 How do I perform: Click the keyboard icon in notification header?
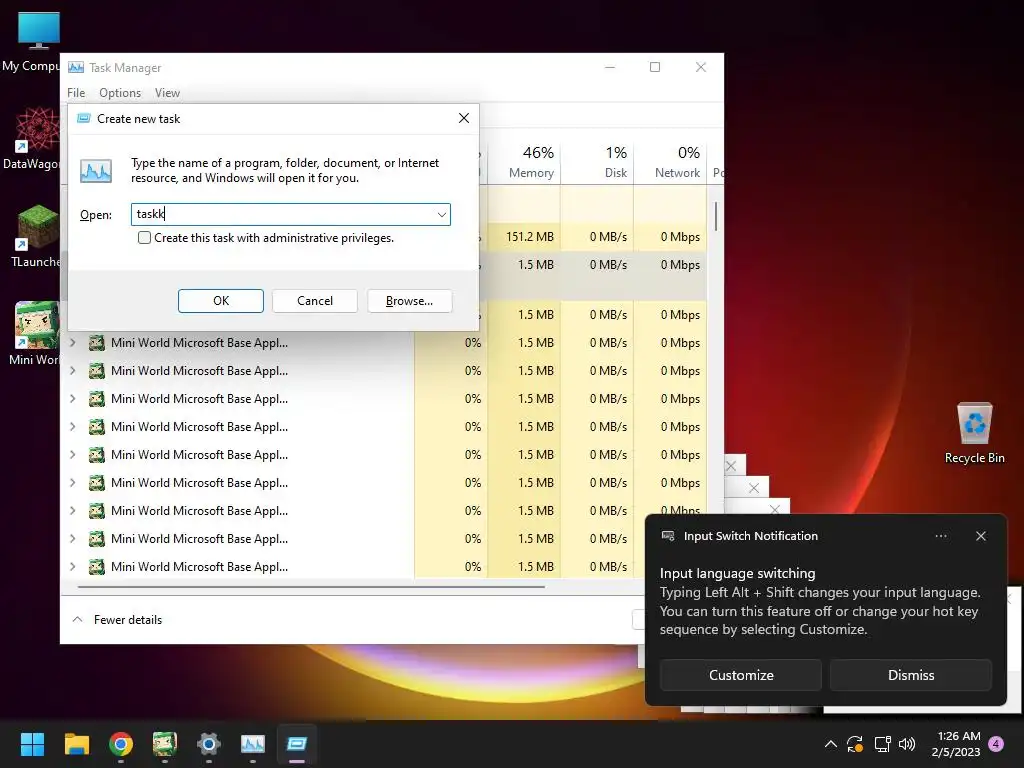(x=668, y=536)
